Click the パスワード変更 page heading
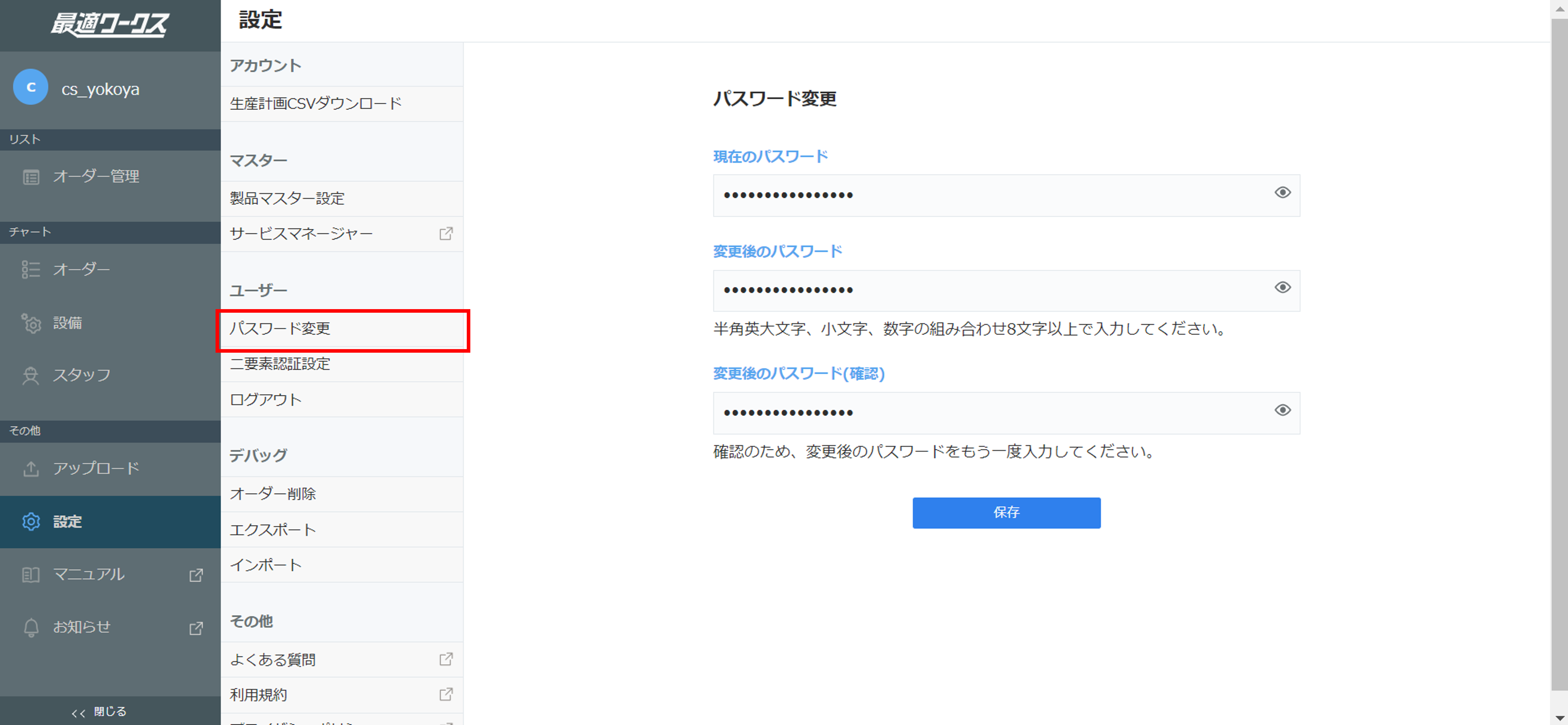The height and width of the screenshot is (725, 1568). [775, 99]
